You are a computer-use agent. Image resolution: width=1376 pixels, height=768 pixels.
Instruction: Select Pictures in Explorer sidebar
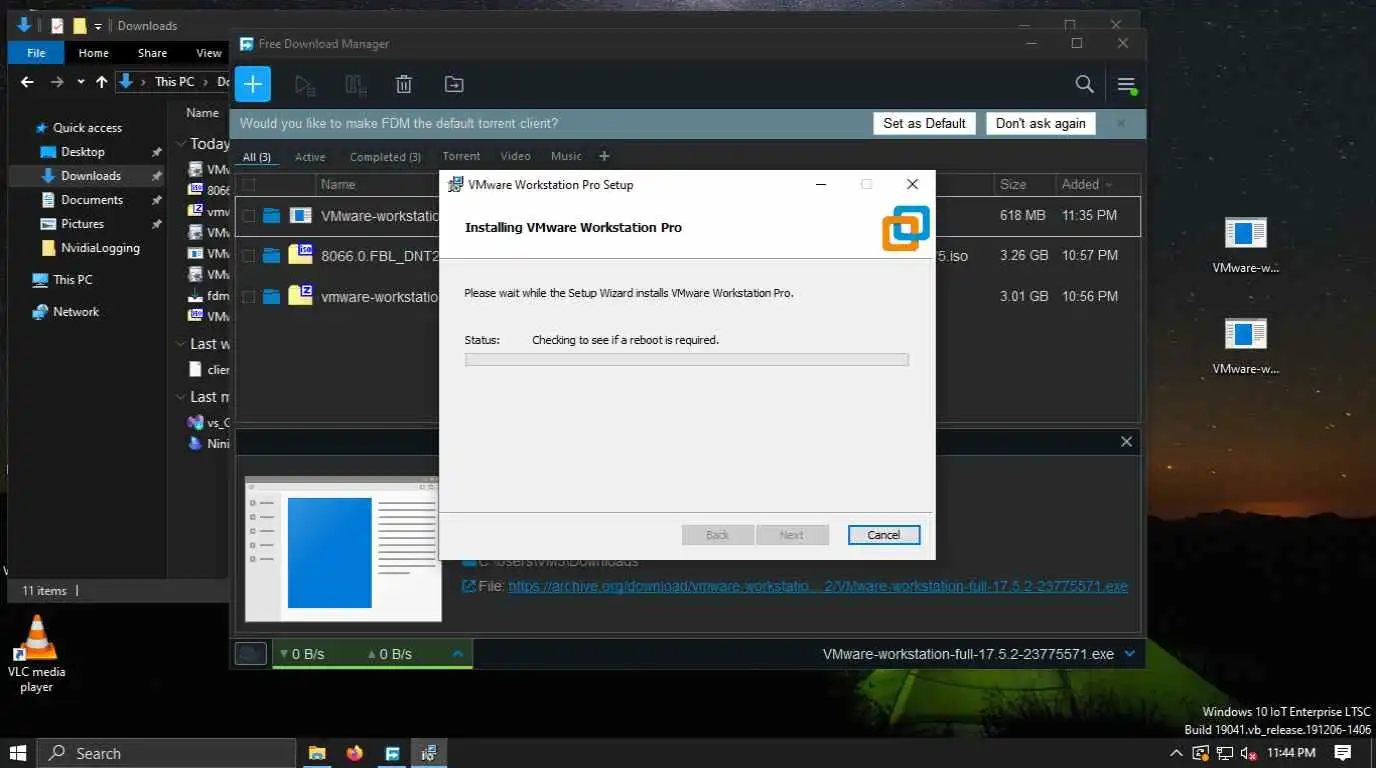tap(82, 224)
